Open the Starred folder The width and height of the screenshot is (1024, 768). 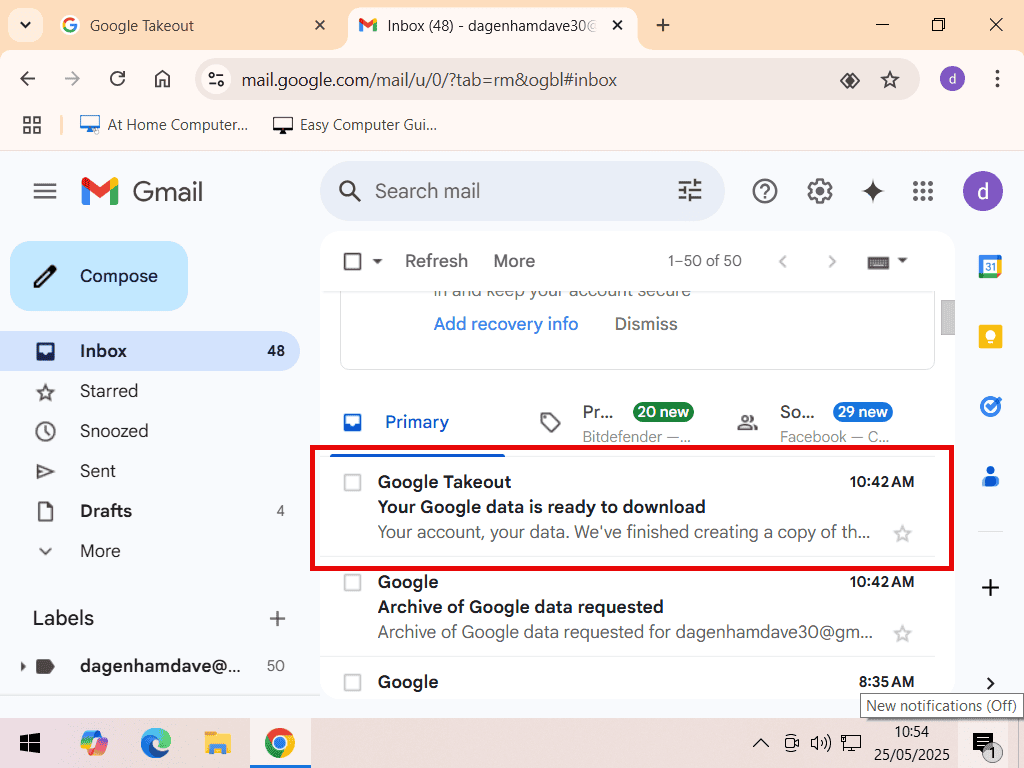point(150,391)
